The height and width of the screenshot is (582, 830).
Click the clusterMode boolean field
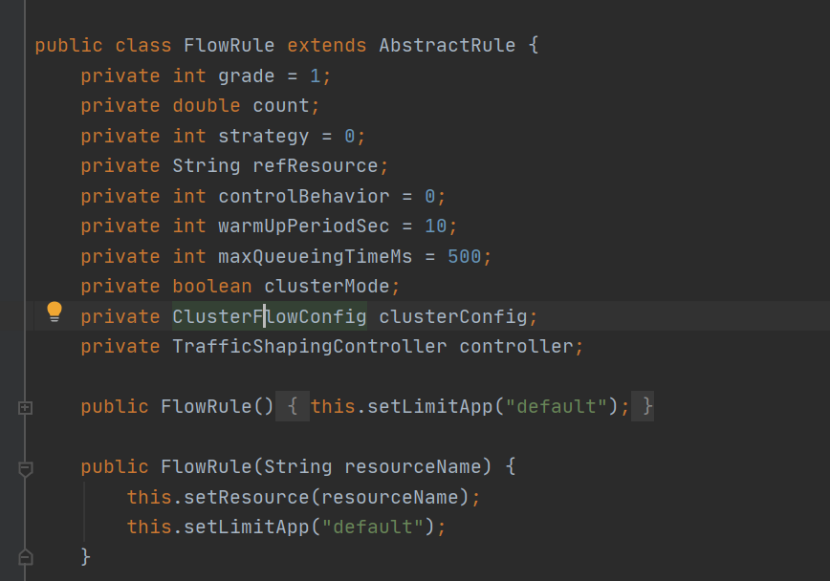pyautogui.click(x=326, y=287)
